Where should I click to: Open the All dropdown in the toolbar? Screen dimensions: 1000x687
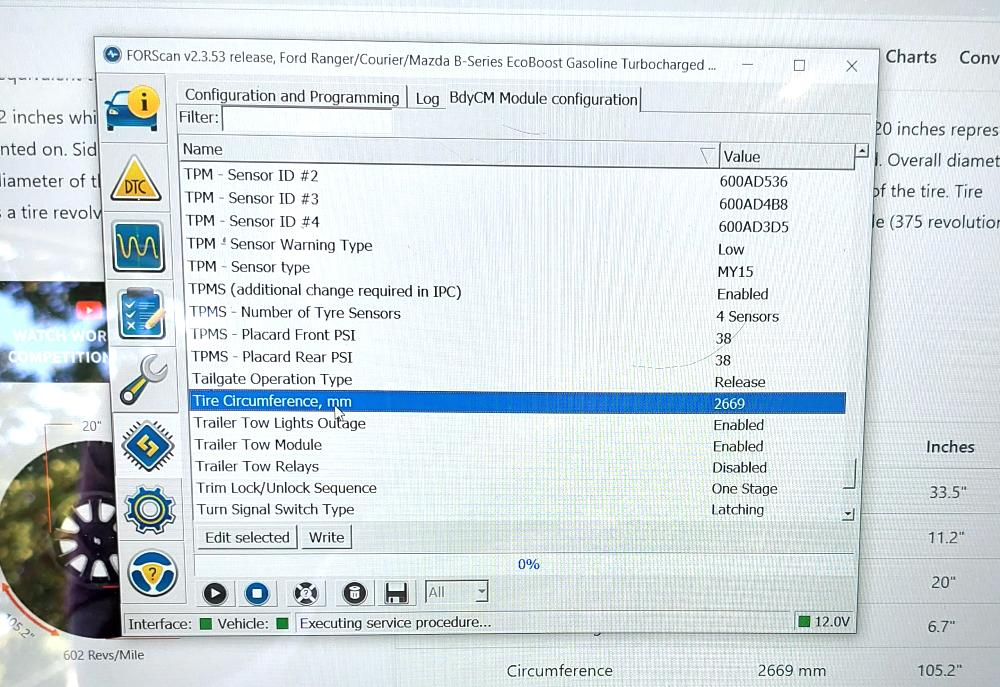tap(457, 593)
